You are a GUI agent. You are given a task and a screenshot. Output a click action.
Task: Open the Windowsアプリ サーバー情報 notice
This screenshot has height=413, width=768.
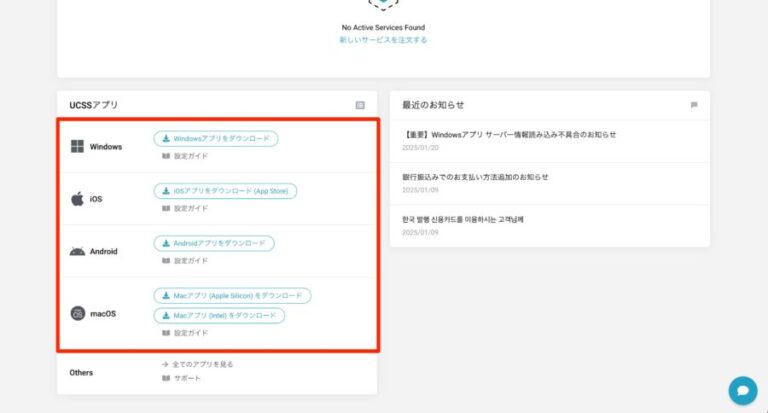click(x=509, y=134)
